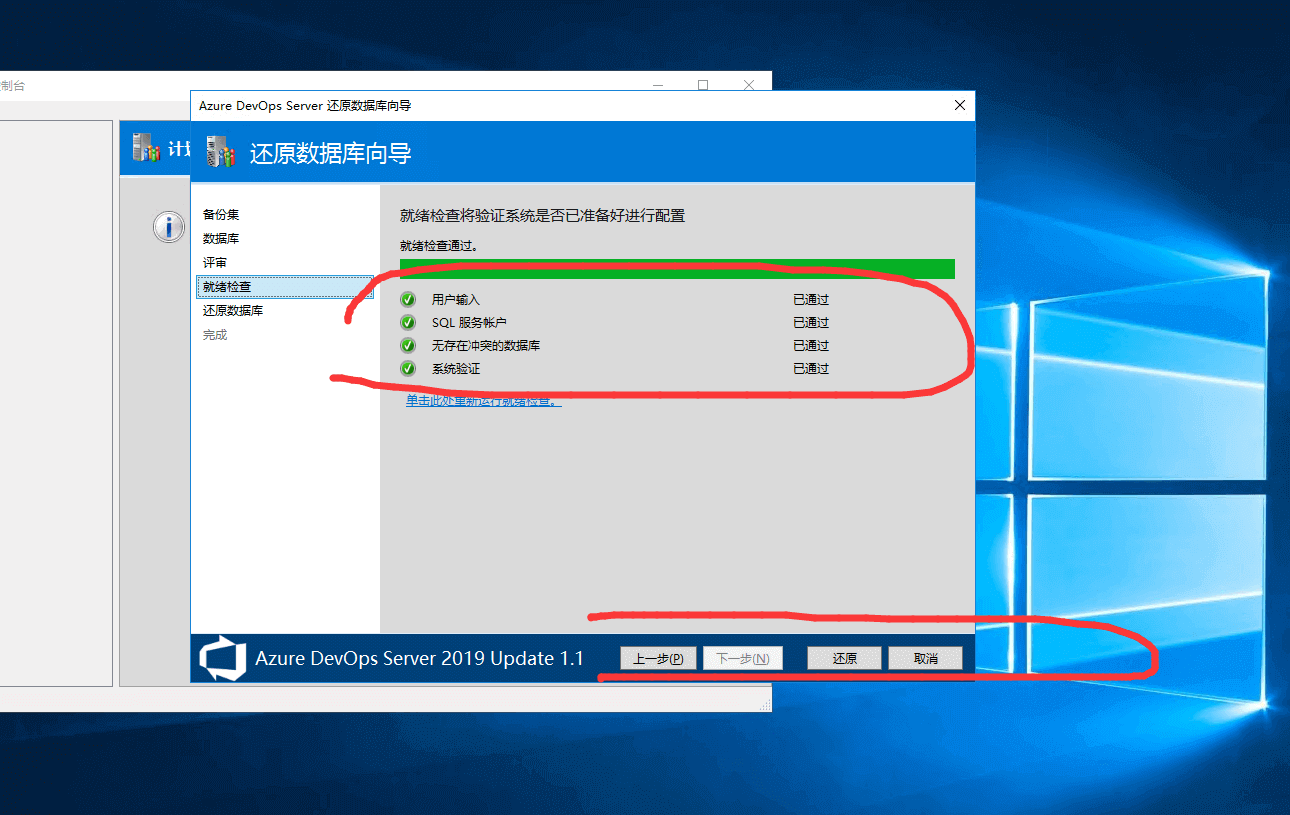Go to the 还原数据库 step in sidebar
Image resolution: width=1290 pixels, height=815 pixels.
[233, 310]
